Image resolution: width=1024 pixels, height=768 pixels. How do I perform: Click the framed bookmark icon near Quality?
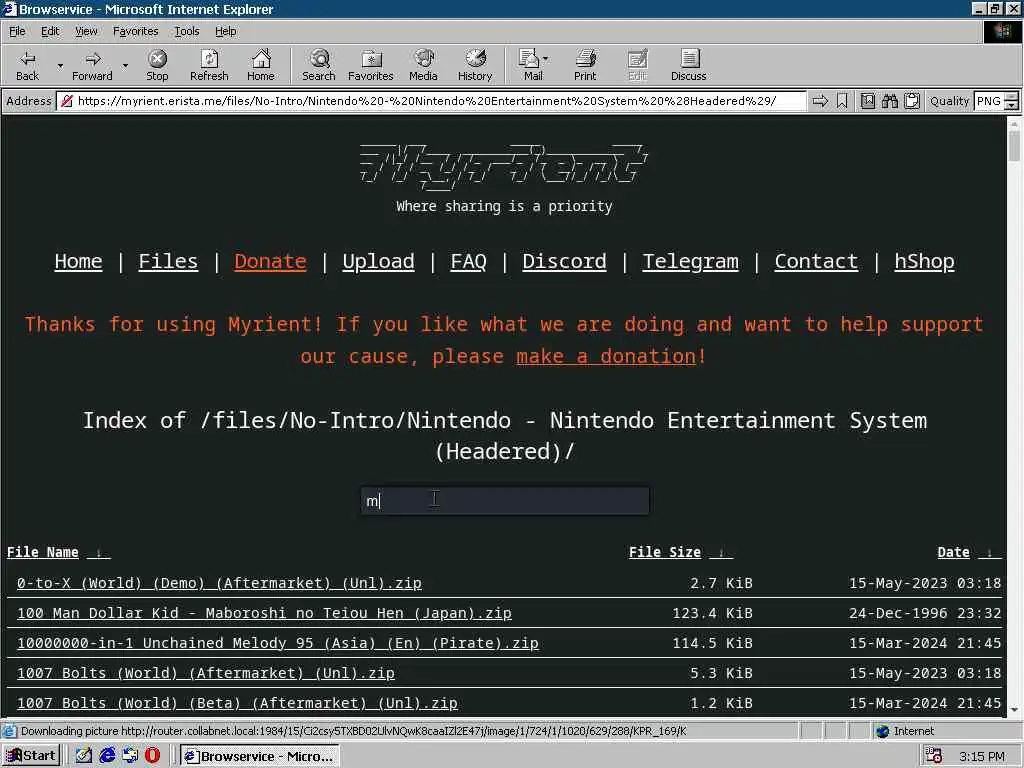tap(868, 101)
